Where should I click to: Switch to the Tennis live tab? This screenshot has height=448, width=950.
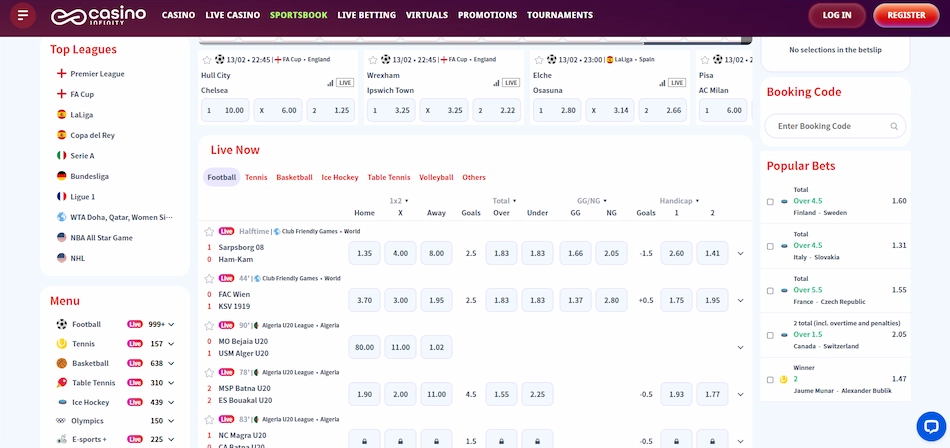point(256,178)
